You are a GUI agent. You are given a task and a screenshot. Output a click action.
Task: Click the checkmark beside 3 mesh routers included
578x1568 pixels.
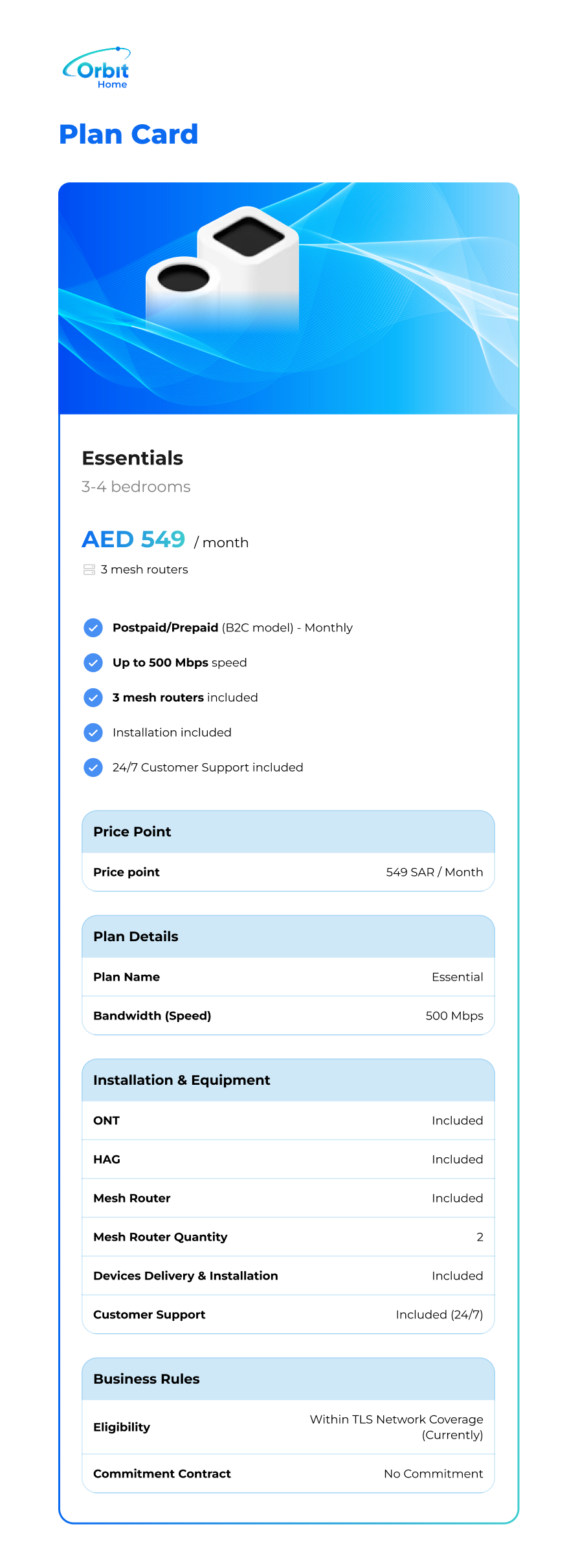point(93,697)
